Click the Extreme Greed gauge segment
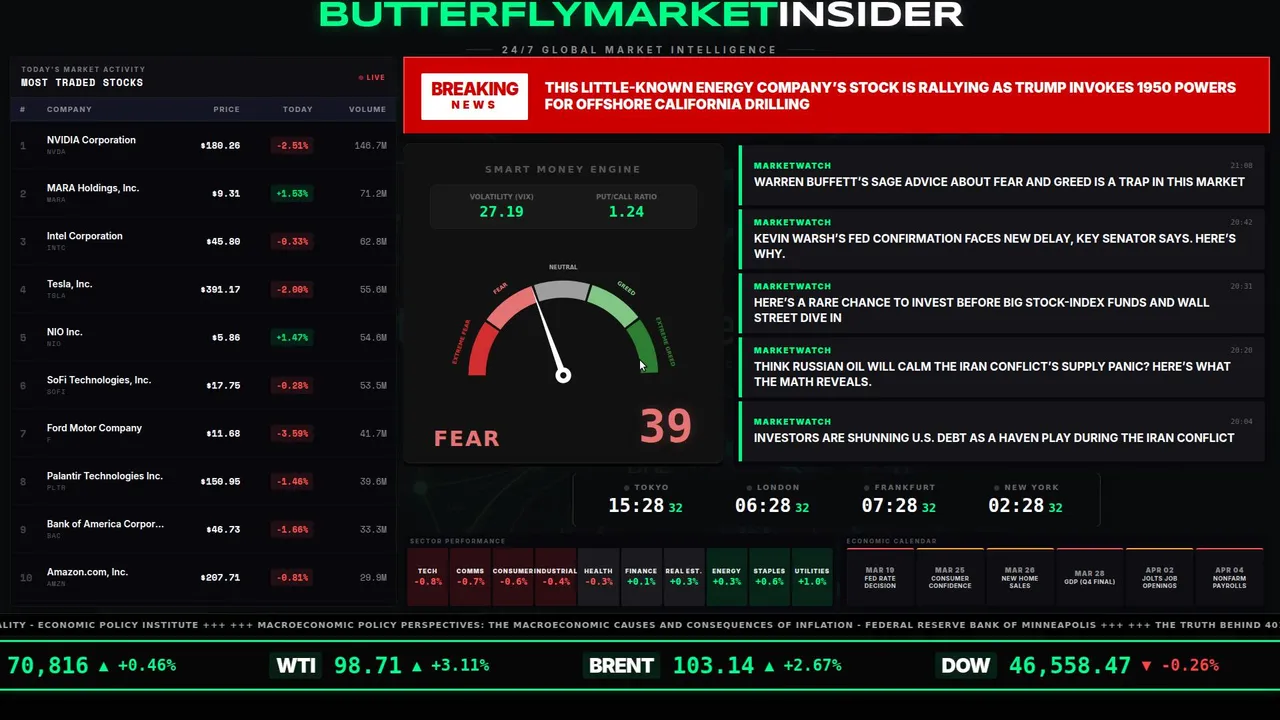Viewport: 1280px width, 720px height. pyautogui.click(x=644, y=350)
